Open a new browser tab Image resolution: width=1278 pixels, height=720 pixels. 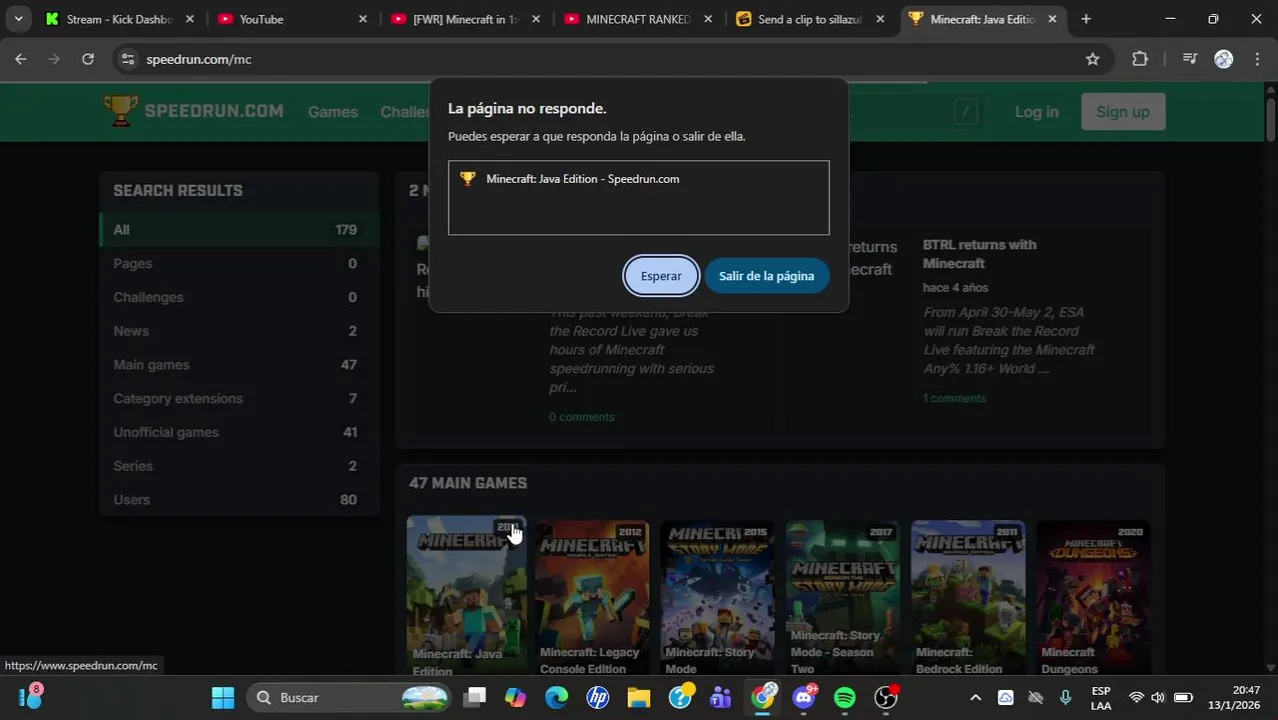point(1086,19)
